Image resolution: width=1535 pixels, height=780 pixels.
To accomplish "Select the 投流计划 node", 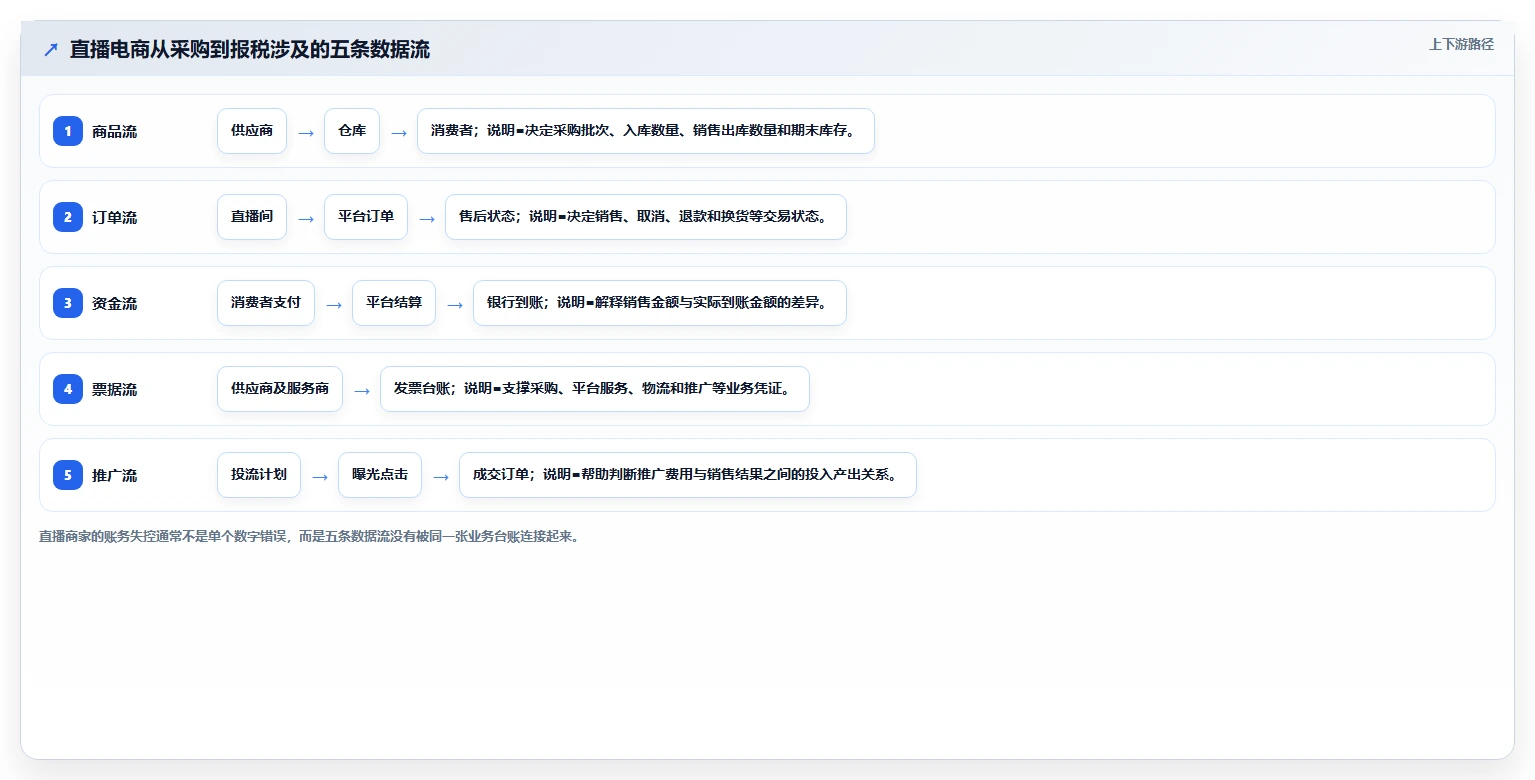I will point(259,475).
